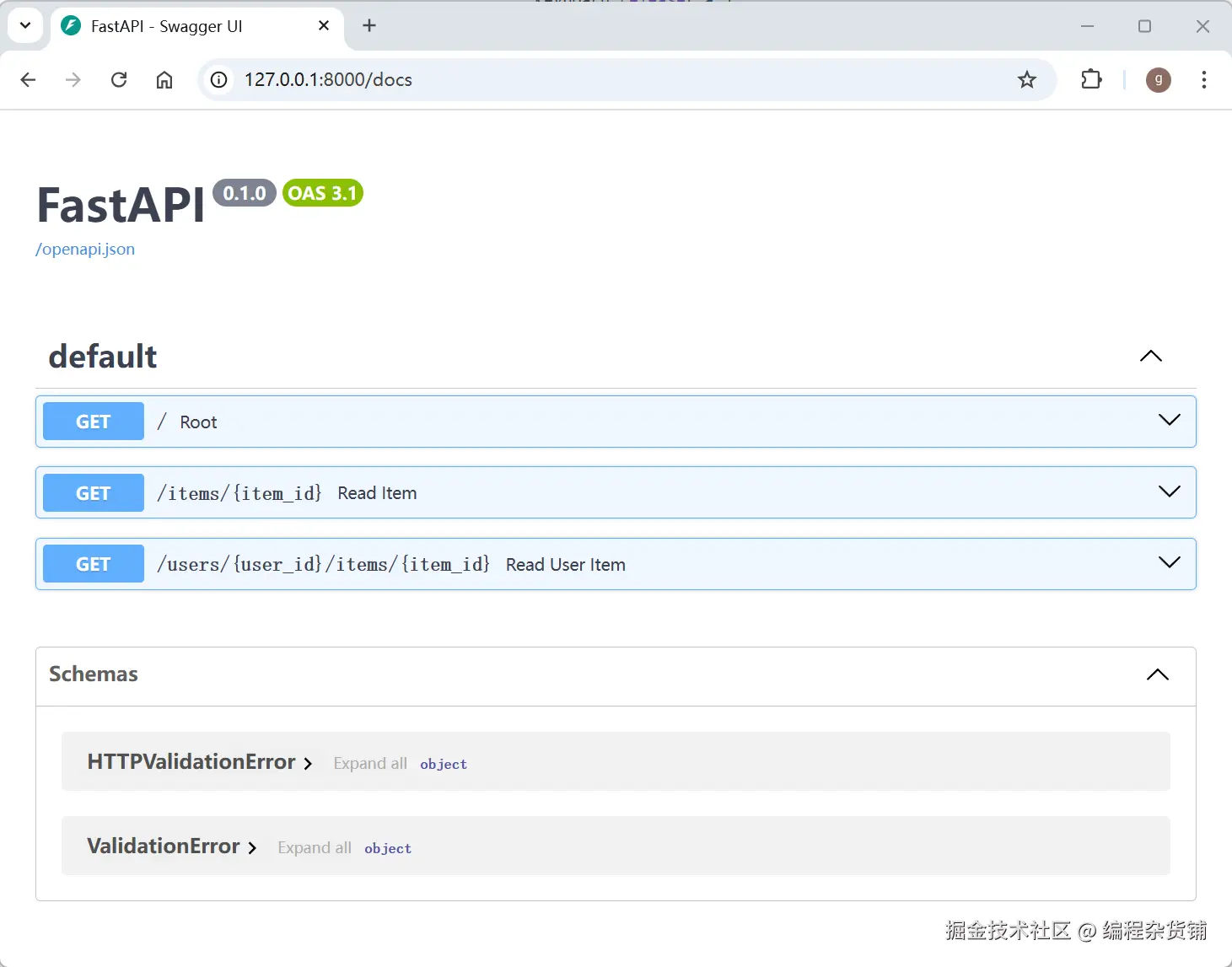
Task: Open the Chrome three-dot menu
Action: tap(1203, 79)
